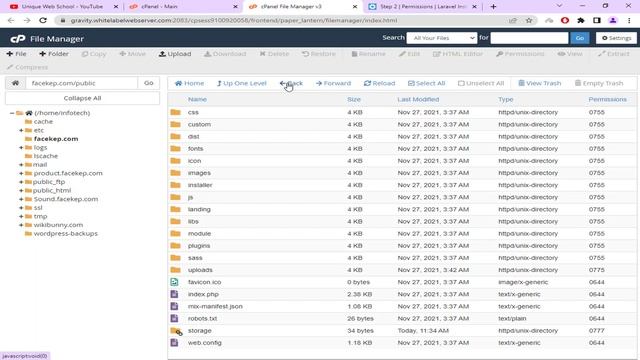Open the browser profile avatar
Viewport: 640px width, 360px height.
click(613, 20)
